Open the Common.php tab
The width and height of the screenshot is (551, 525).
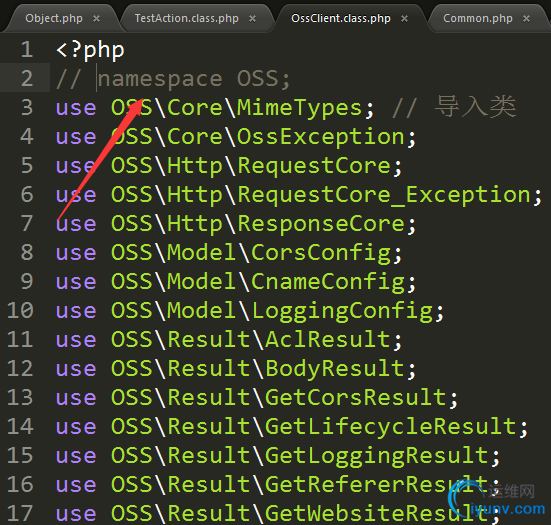pos(478,18)
